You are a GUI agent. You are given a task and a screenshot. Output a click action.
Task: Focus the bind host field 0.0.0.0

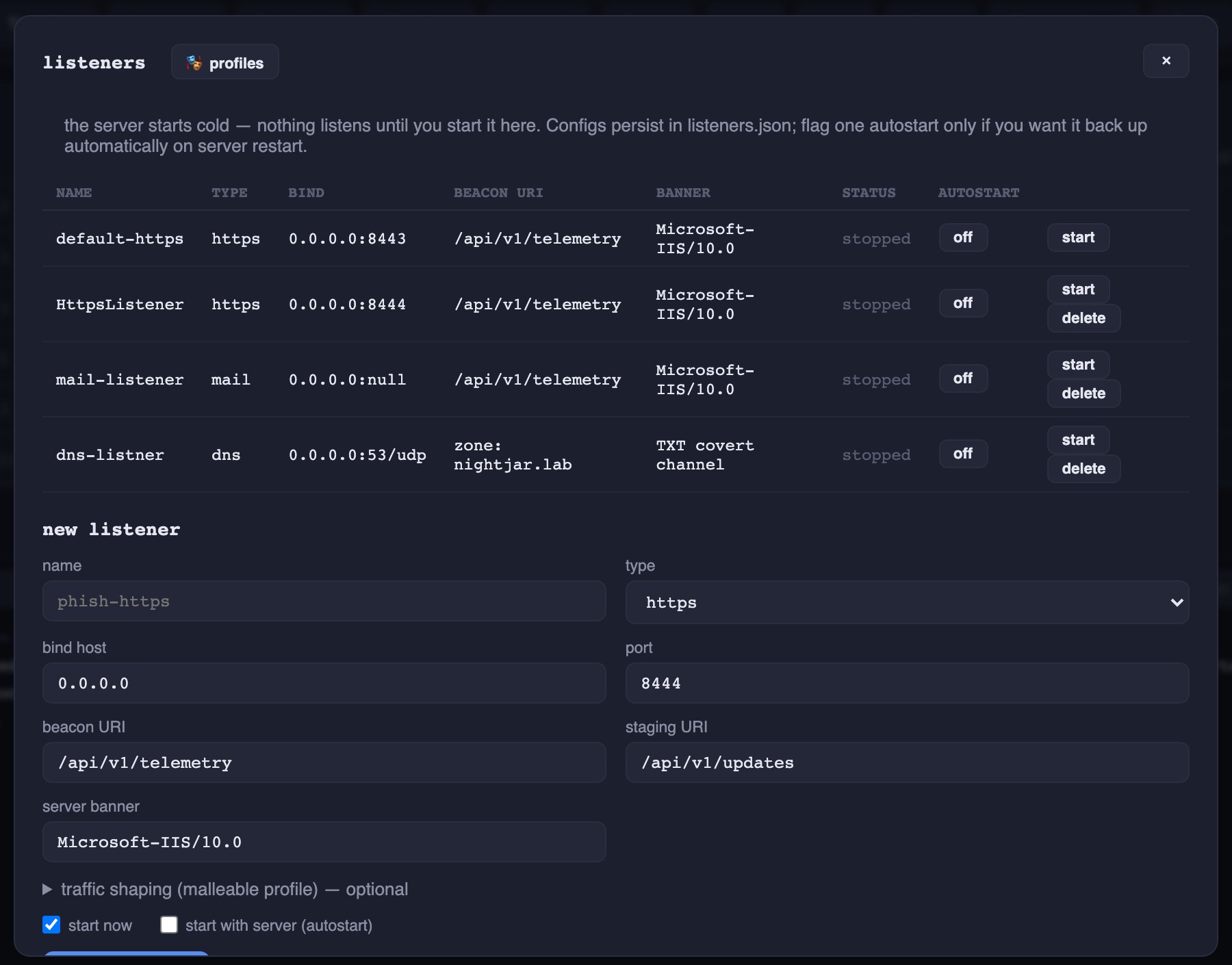pos(324,683)
